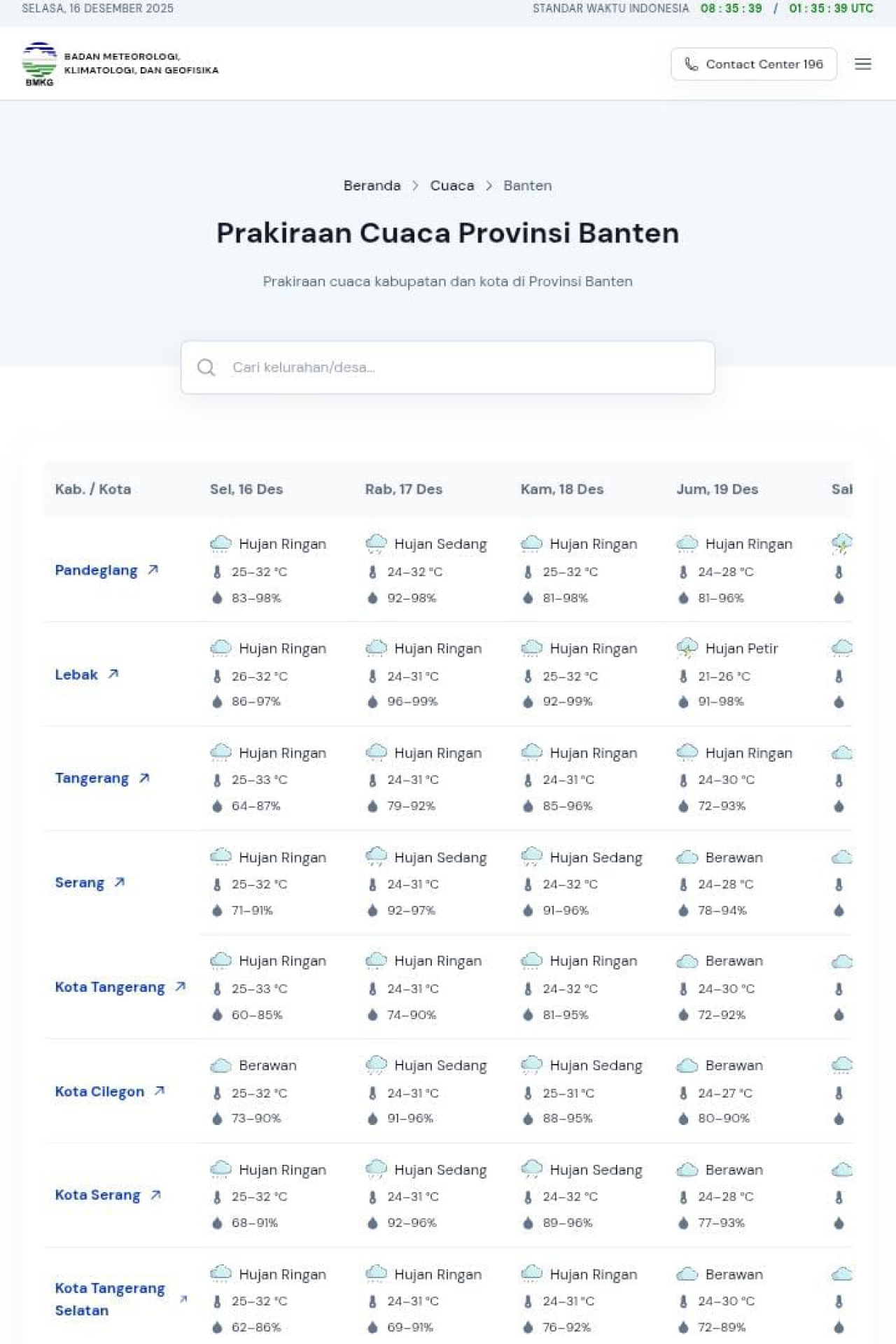Click the Rab, 17 Des column header

(x=403, y=489)
